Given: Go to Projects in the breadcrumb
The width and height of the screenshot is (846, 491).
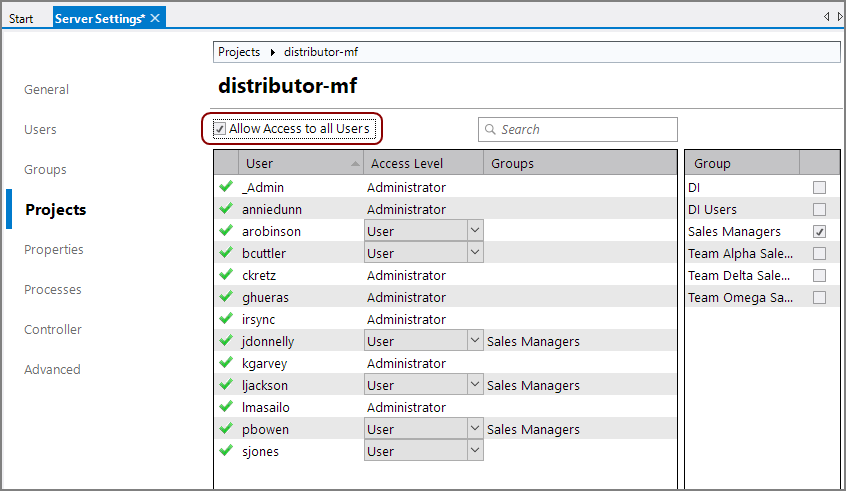Looking at the screenshot, I should tap(239, 52).
